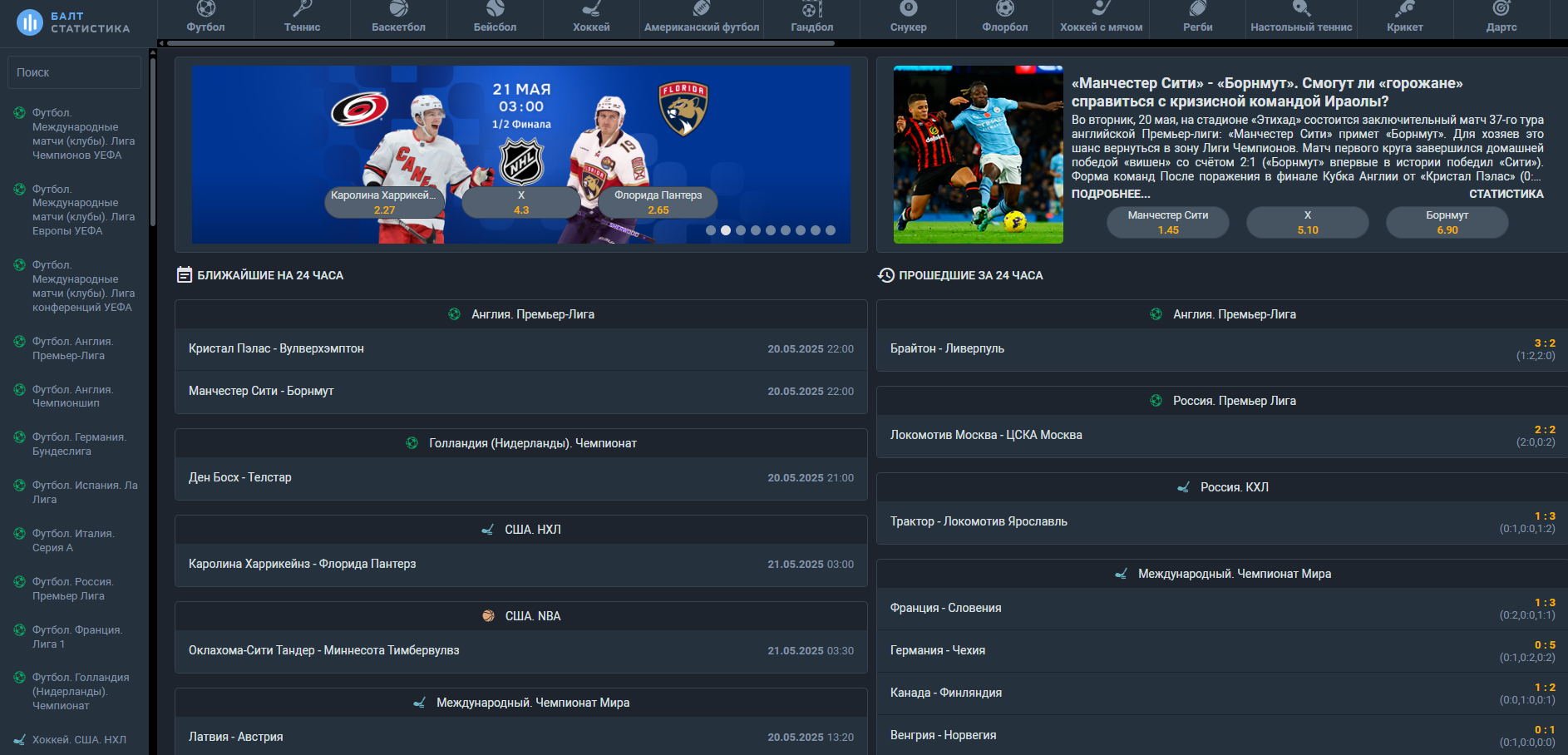Open Манчестер Сити – Борнмут article thumbnail
This screenshot has height=755, width=1568.
(x=979, y=155)
